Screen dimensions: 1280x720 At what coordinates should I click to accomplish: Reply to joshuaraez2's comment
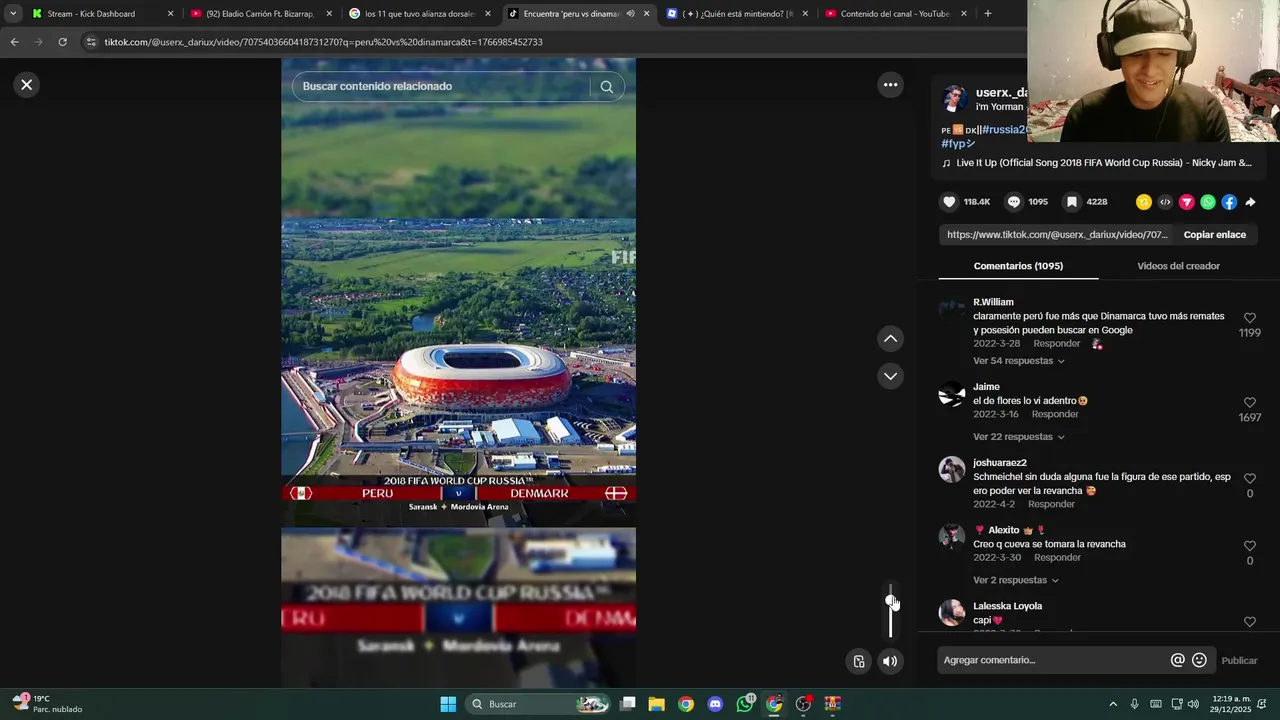1051,504
